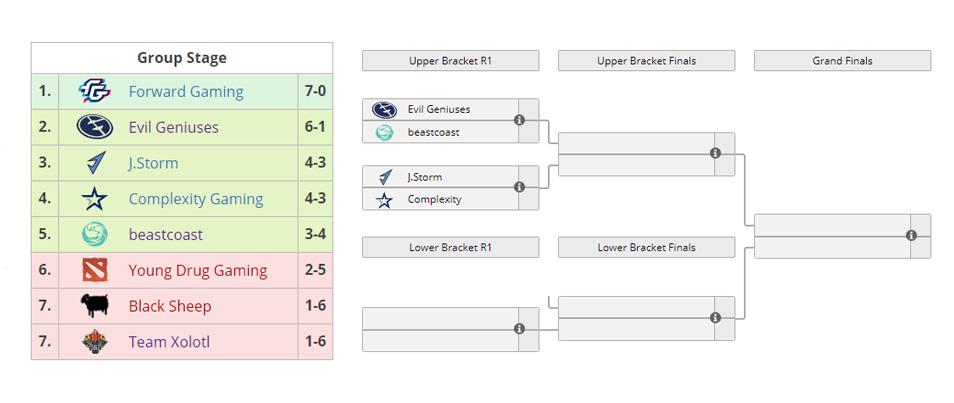
Task: Open info for Evil Geniuses vs beastcoast match
Action: tap(519, 120)
